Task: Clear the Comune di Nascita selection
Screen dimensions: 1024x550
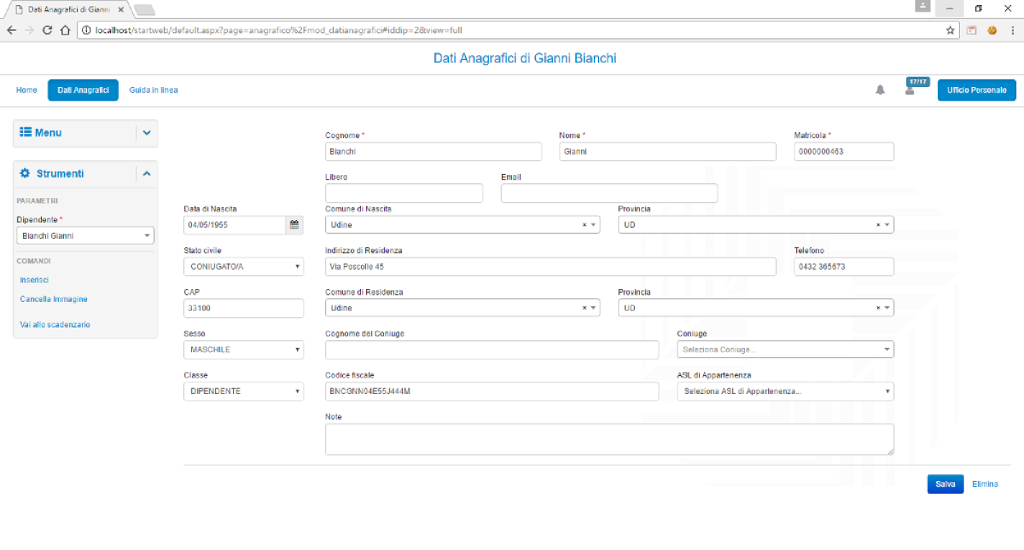Action: (585, 225)
